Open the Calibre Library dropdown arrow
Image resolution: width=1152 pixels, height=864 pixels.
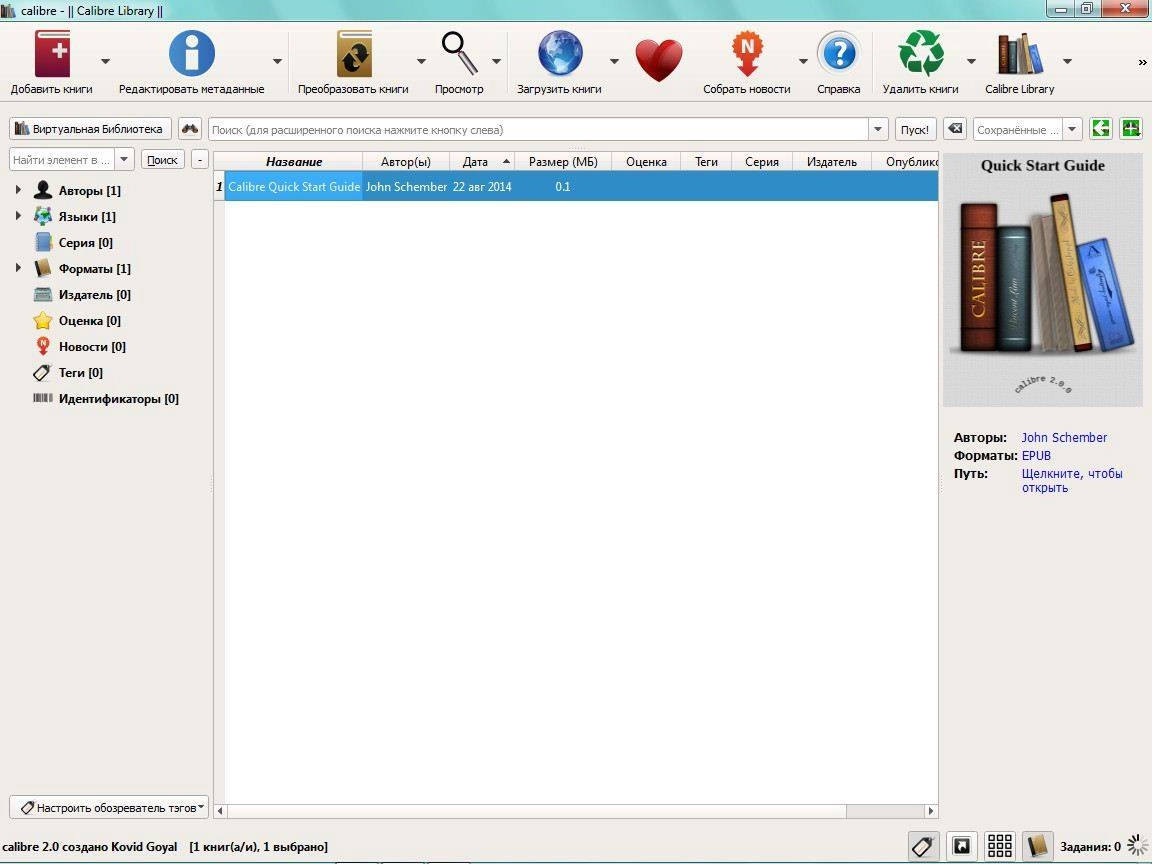pyautogui.click(x=1068, y=61)
